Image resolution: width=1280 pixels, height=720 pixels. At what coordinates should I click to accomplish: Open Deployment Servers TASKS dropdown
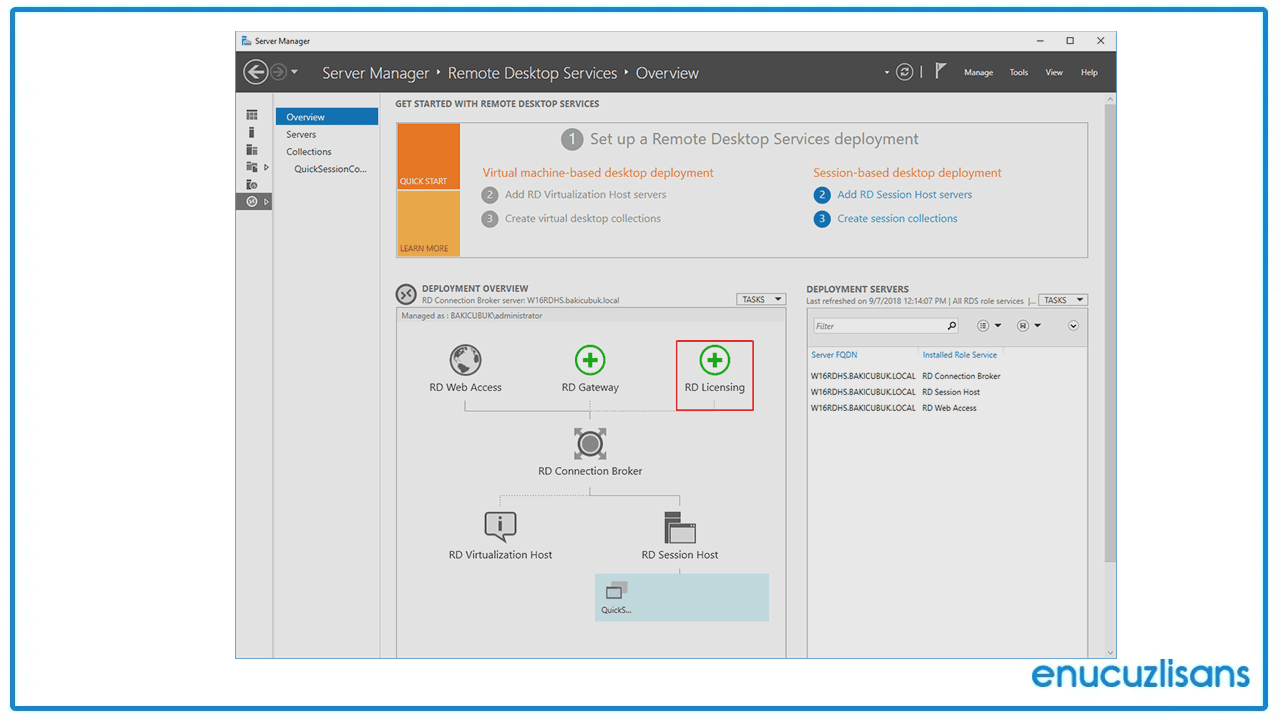coord(1063,300)
